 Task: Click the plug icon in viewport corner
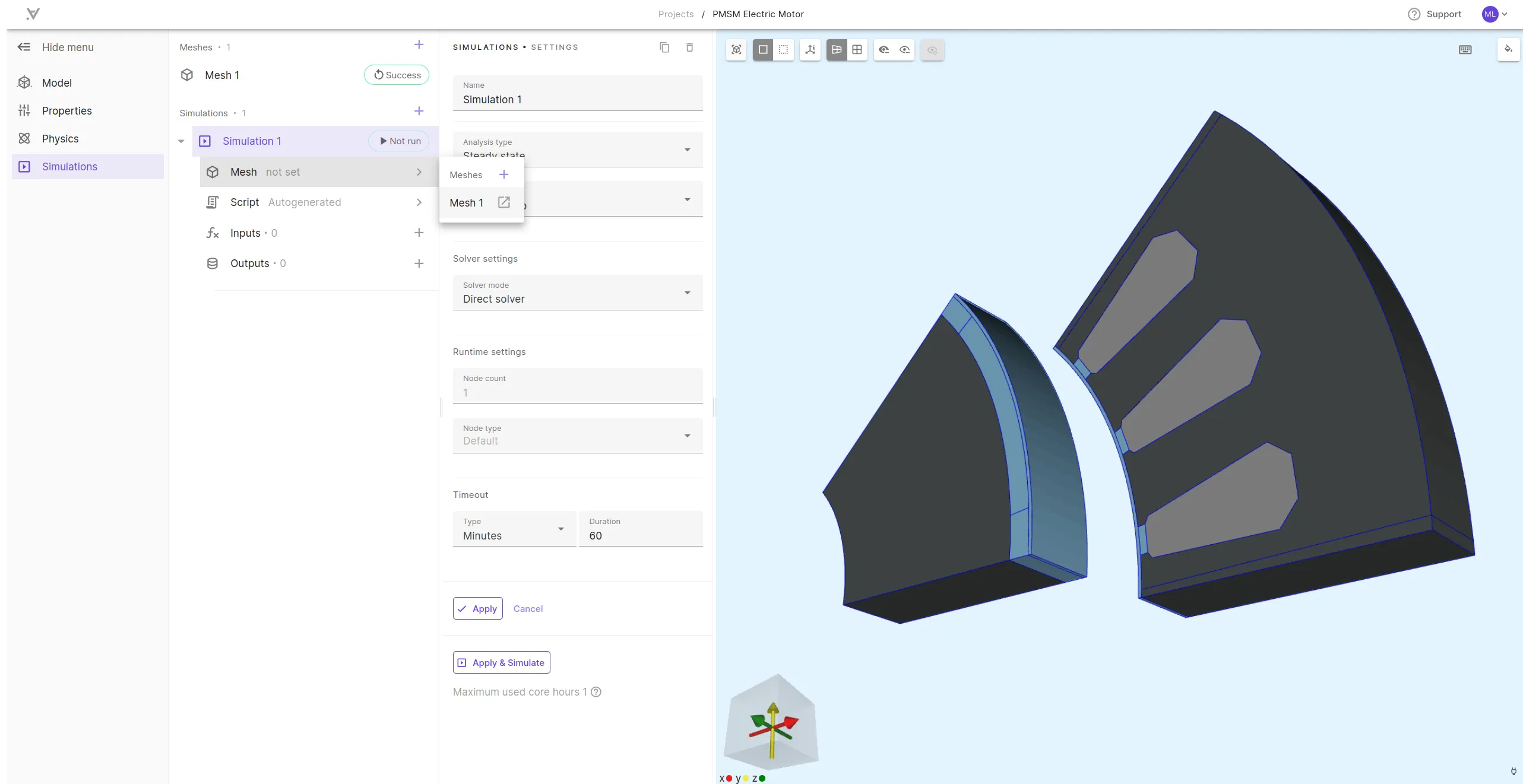click(x=1513, y=771)
